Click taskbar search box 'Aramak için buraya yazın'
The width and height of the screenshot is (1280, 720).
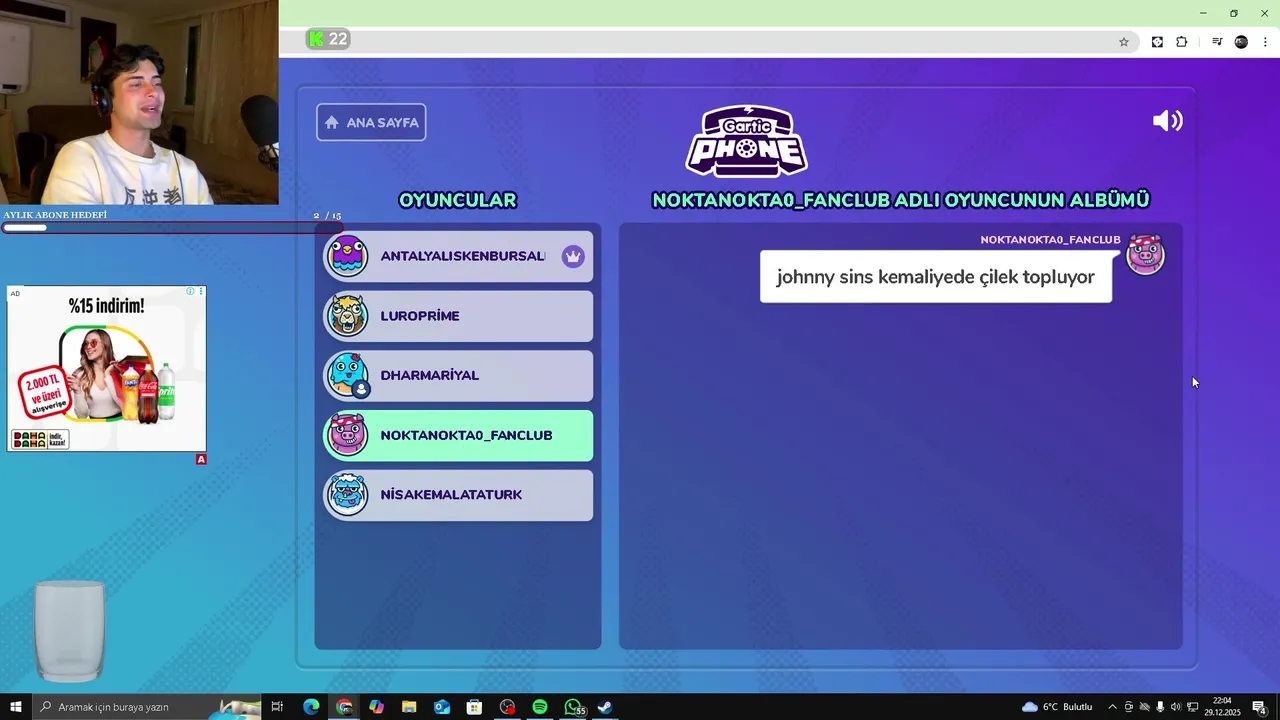click(x=147, y=707)
